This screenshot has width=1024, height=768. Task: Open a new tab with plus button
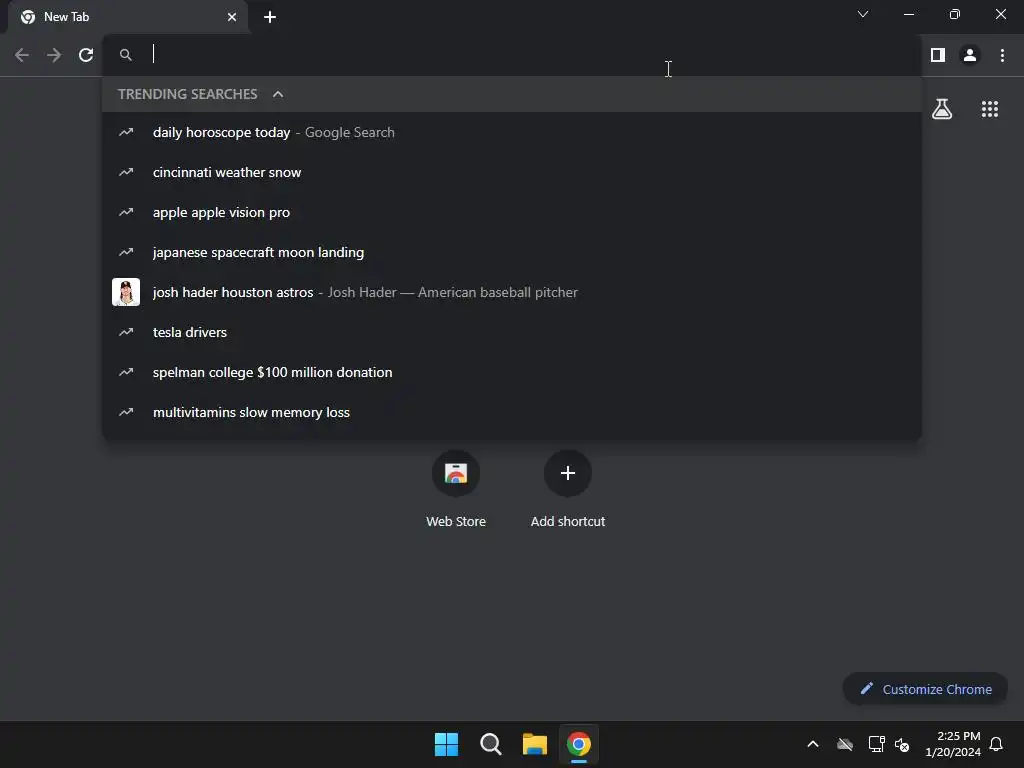[270, 17]
